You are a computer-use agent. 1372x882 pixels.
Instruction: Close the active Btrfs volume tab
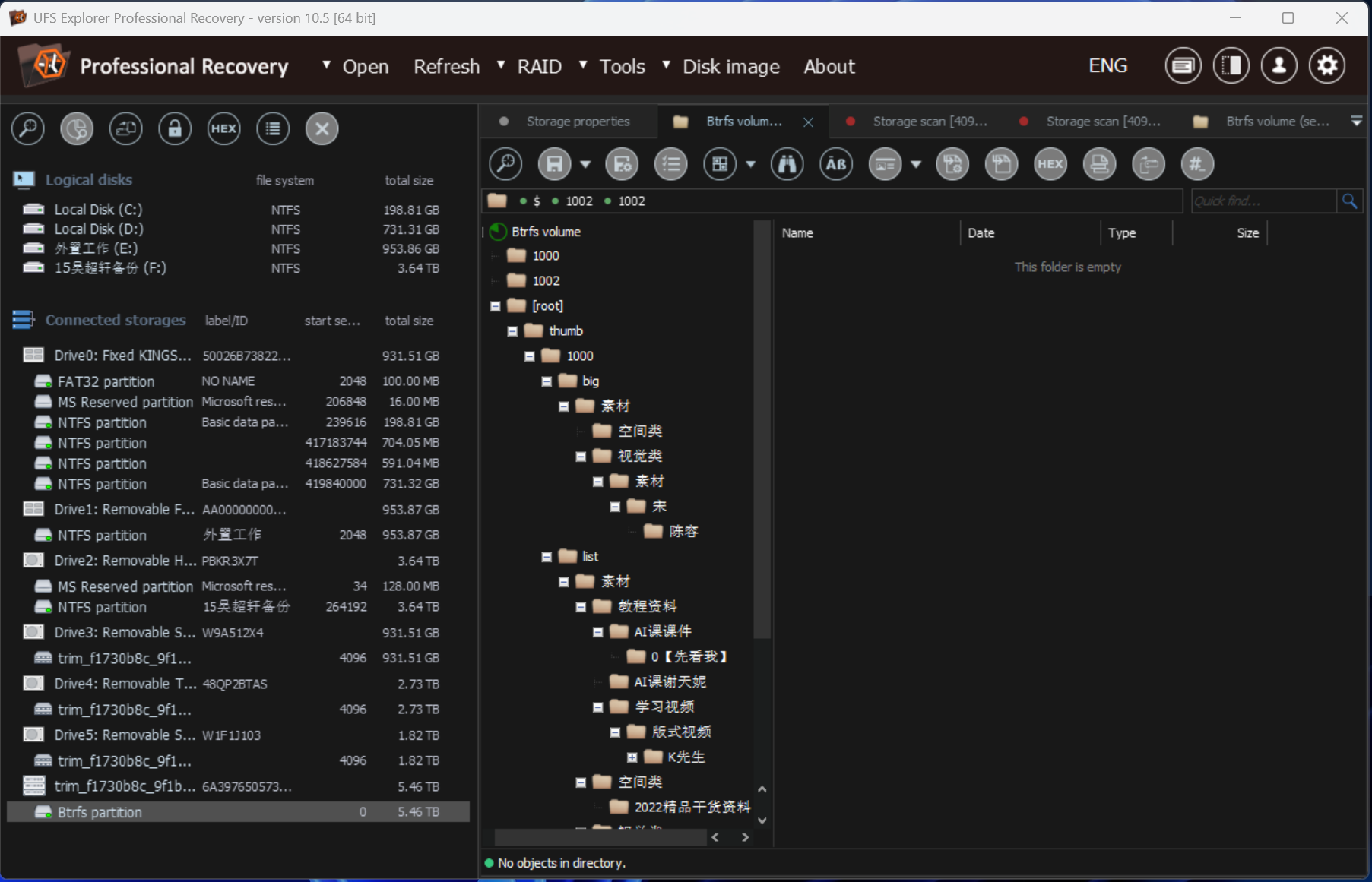click(x=808, y=122)
